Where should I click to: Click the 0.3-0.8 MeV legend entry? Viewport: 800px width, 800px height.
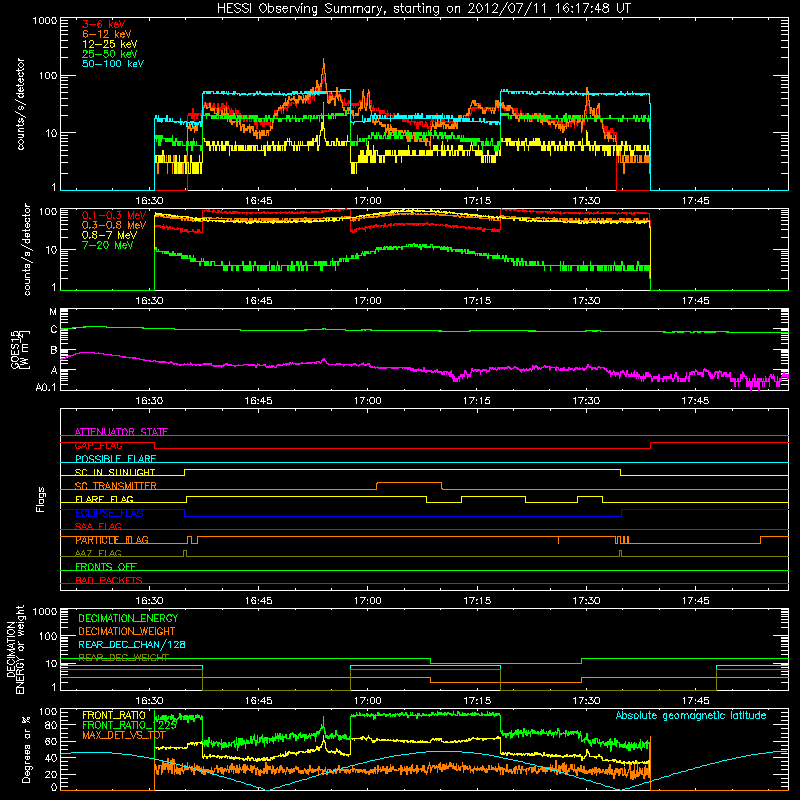pos(114,225)
